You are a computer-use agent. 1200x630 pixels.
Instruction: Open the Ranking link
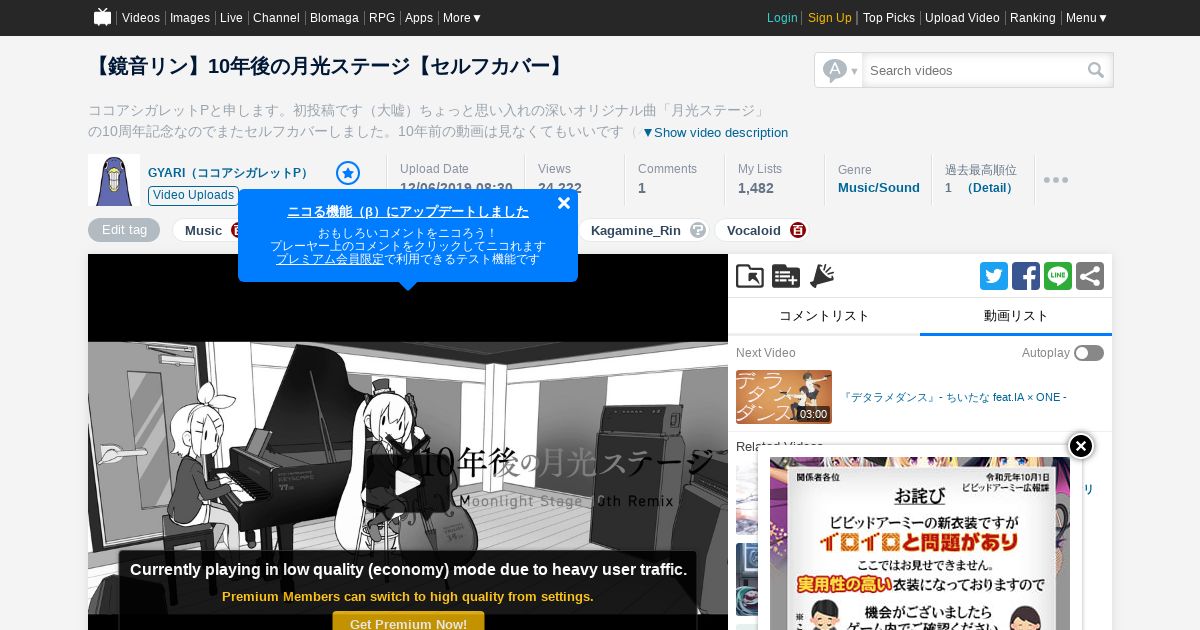[1033, 18]
